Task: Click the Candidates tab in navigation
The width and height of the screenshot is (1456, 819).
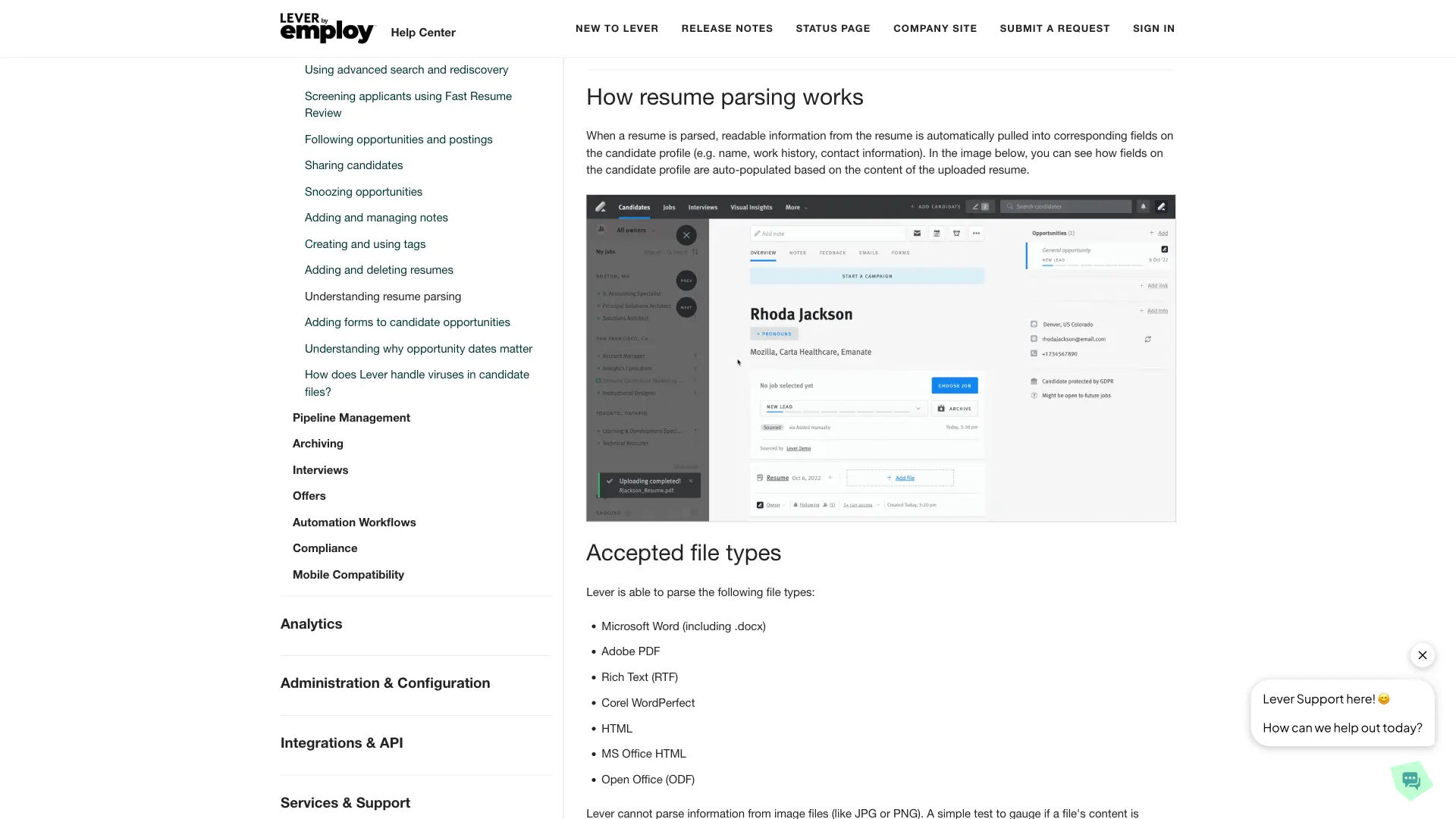Action: (634, 207)
